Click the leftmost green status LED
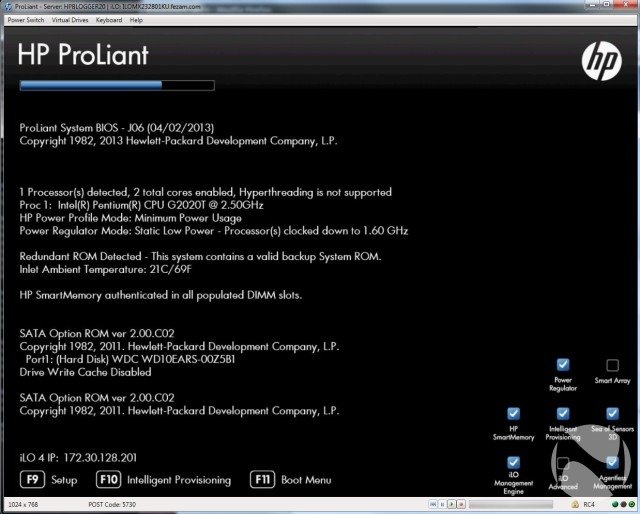This screenshot has height=514, width=640. pos(615,505)
